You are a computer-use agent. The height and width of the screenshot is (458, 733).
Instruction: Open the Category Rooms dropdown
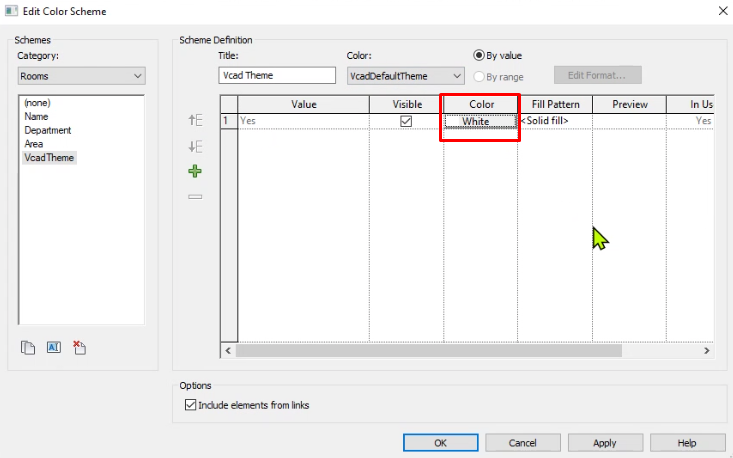82,76
